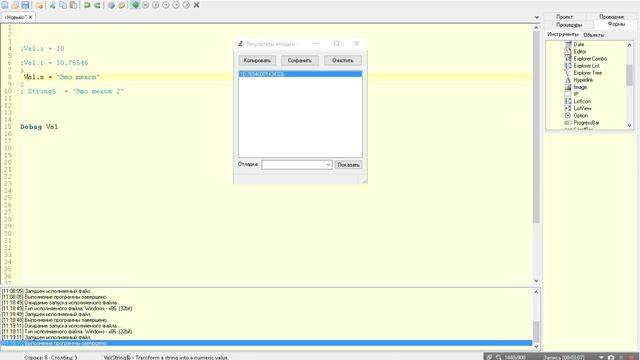Click the ListIcon gadget icon
Image resolution: width=640 pixels, height=360 pixels.
(x=568, y=101)
